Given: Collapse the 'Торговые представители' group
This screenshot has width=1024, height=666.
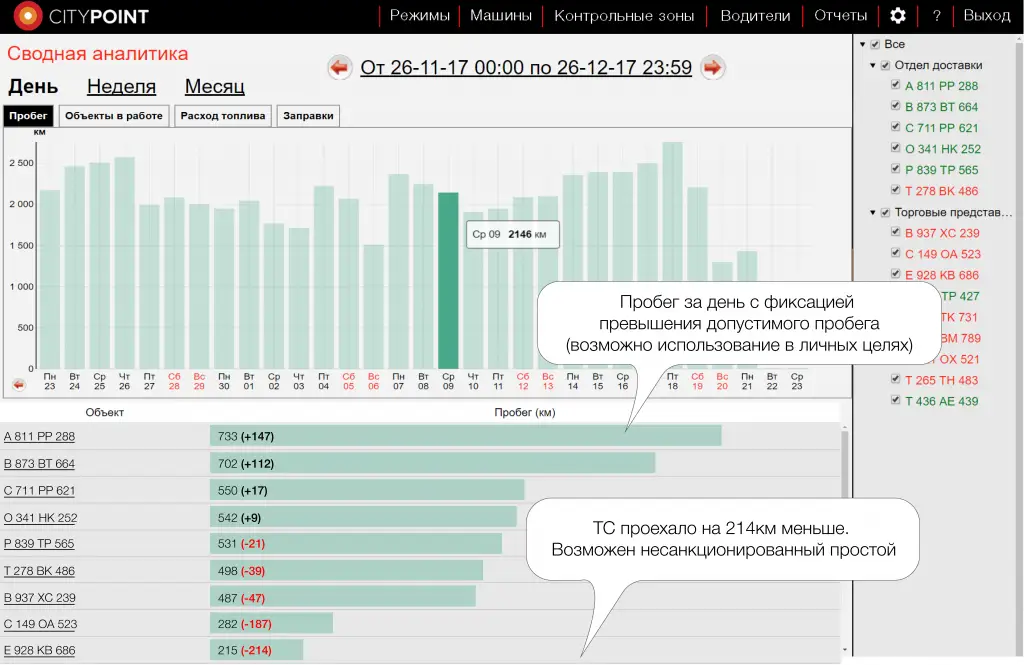Looking at the screenshot, I should click(x=873, y=213).
